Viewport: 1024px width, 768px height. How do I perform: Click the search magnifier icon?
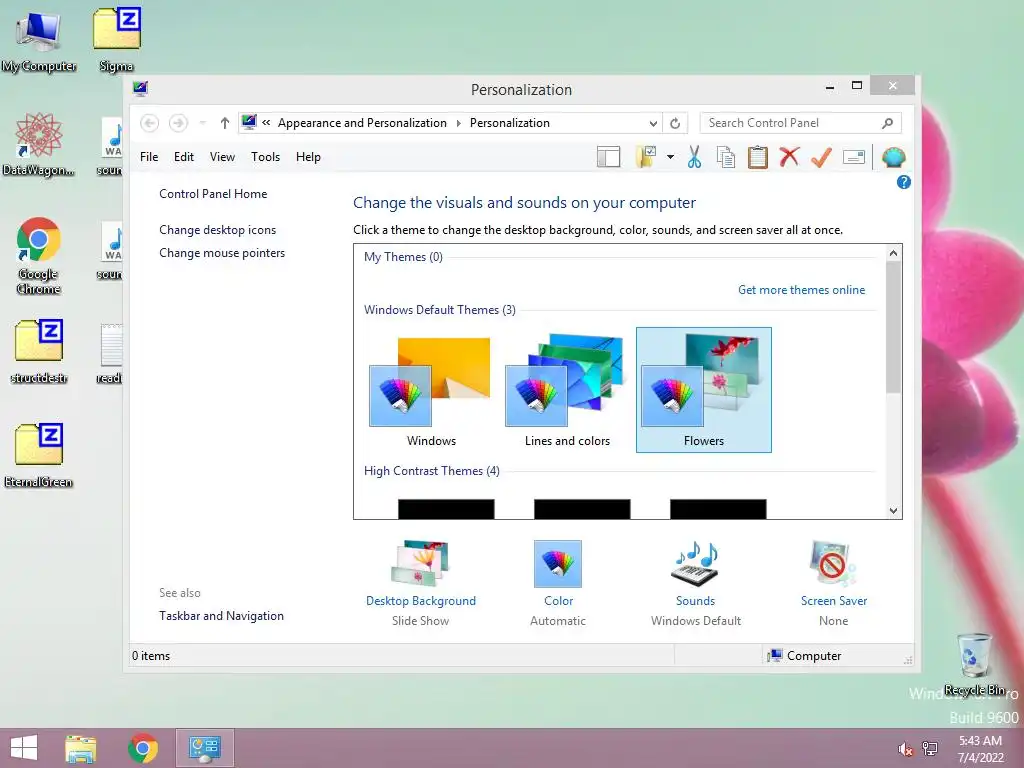pyautogui.click(x=888, y=123)
